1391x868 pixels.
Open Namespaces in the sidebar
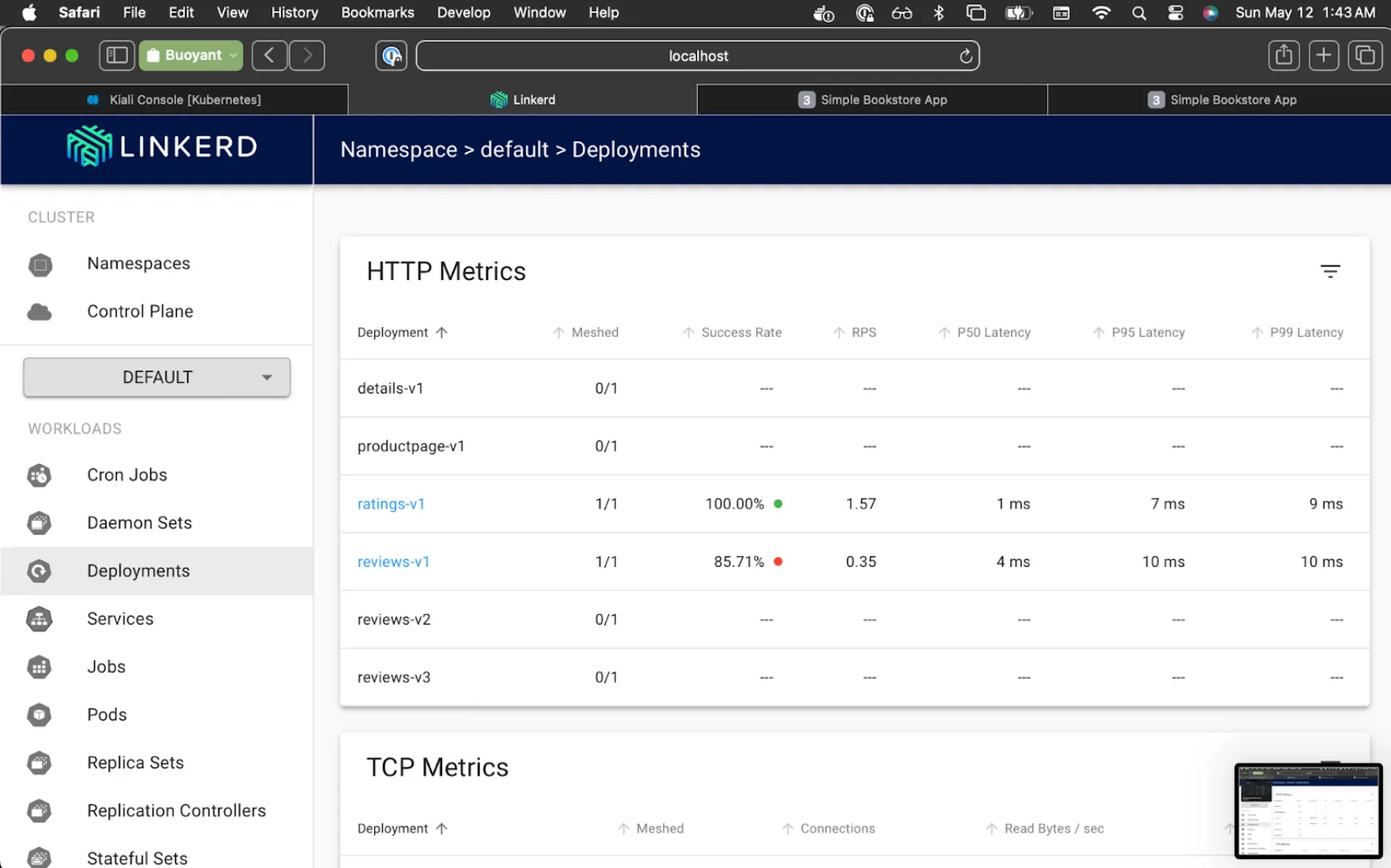(138, 264)
